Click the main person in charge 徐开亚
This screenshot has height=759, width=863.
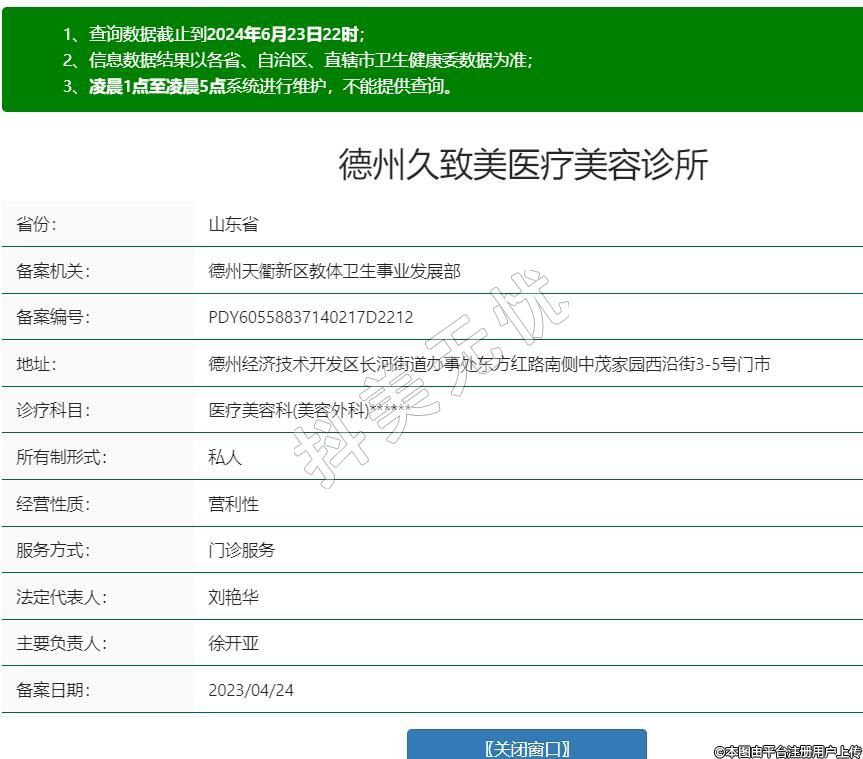tap(233, 643)
